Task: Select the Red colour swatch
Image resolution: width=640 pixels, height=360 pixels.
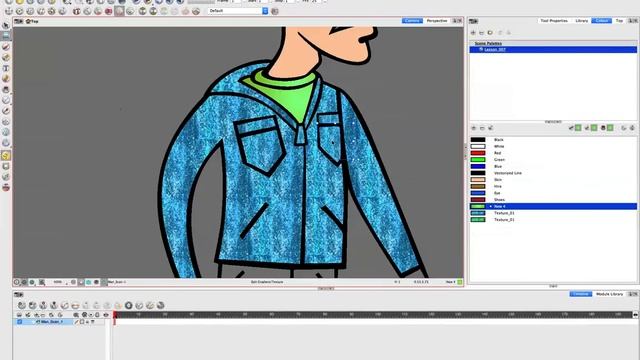Action: coord(478,153)
